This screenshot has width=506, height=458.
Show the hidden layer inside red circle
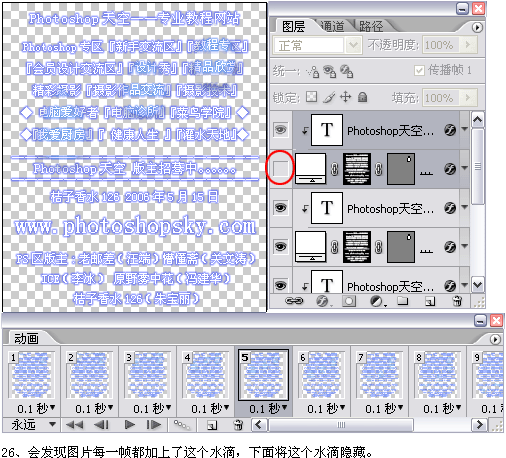coord(280,168)
